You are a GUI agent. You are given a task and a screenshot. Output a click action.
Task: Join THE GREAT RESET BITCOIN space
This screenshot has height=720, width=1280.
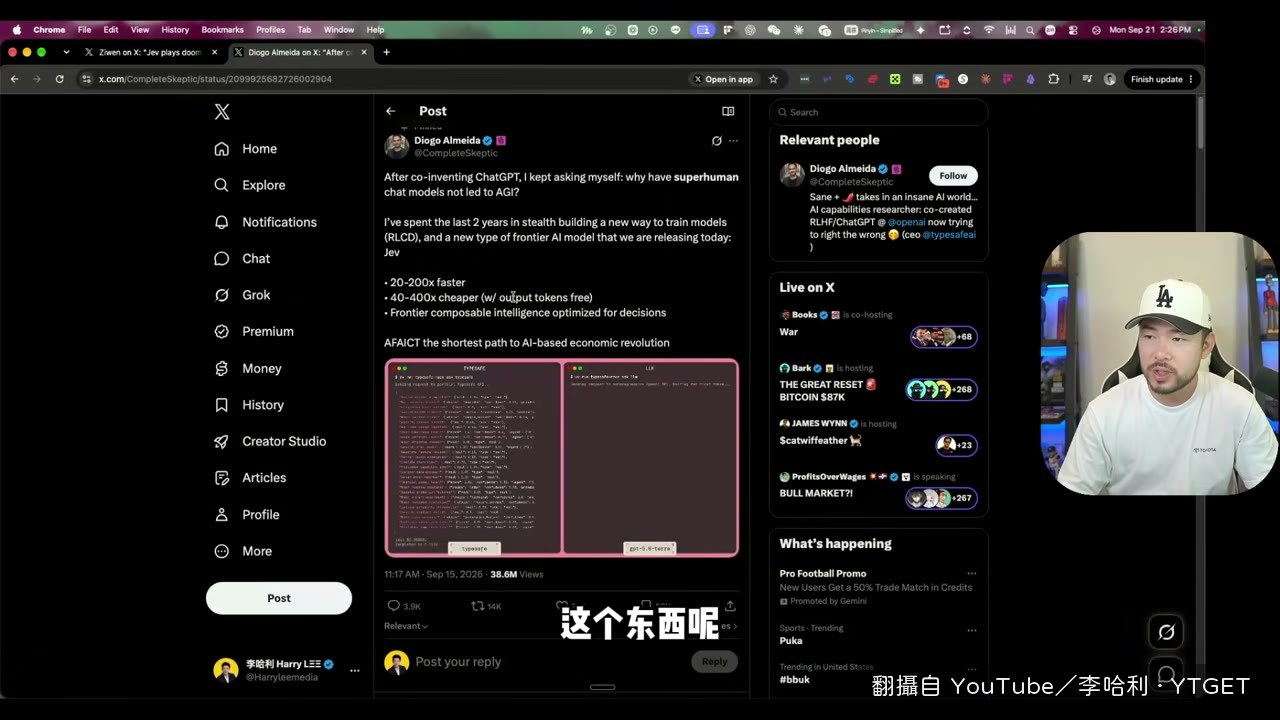coord(878,383)
